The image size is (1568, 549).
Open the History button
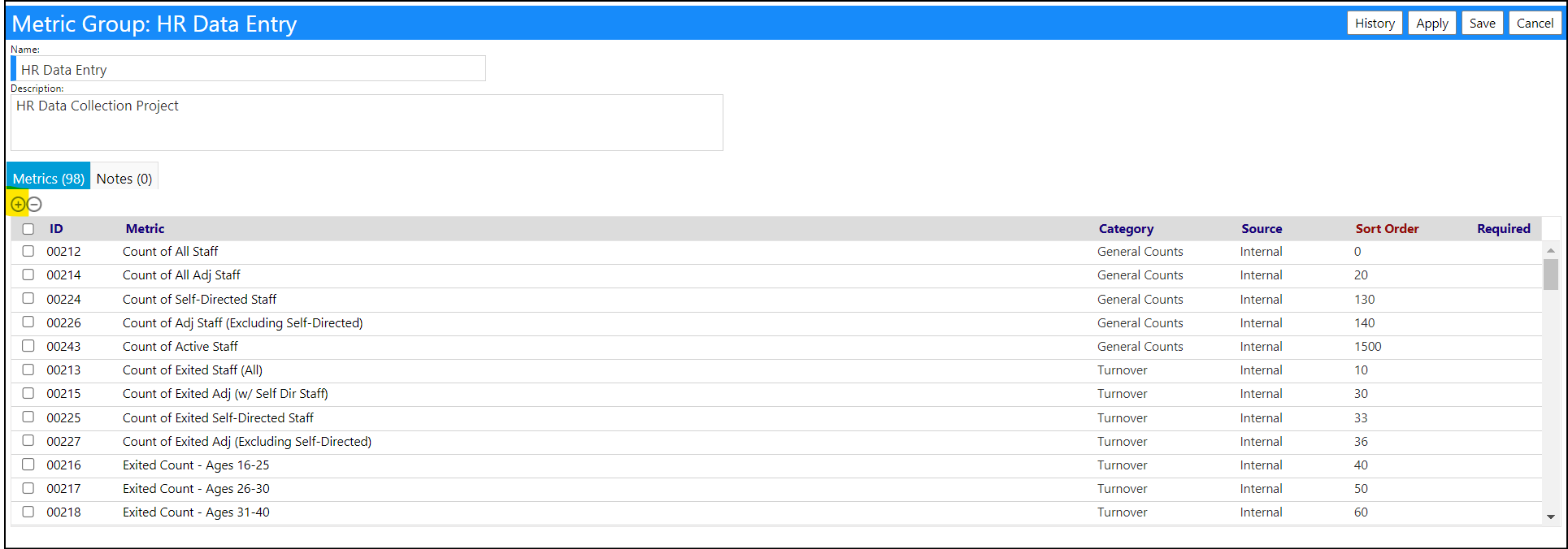1375,24
